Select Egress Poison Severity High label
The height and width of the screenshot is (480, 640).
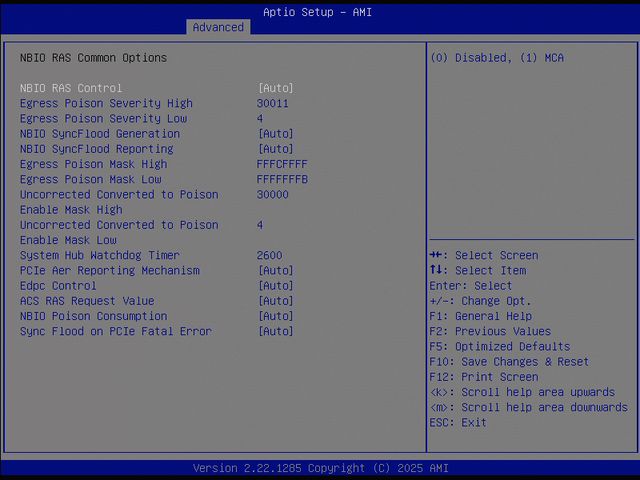106,103
